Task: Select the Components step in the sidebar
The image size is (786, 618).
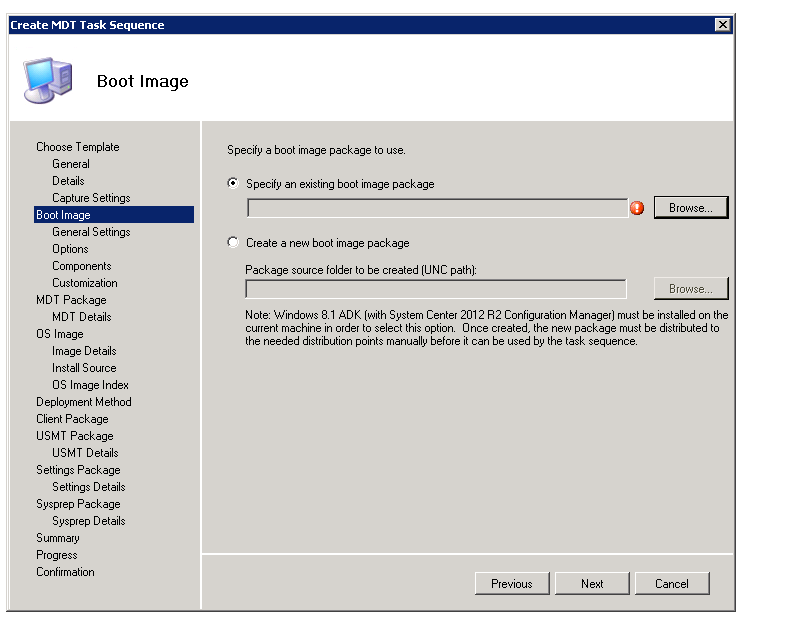Action: [x=81, y=266]
